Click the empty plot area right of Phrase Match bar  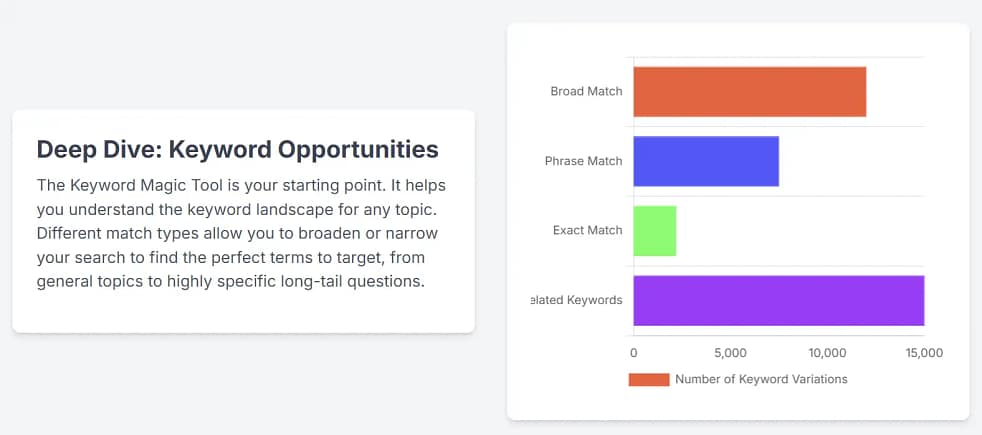[x=850, y=161]
